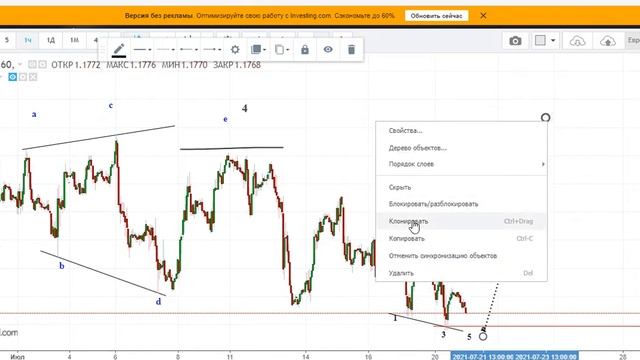Toggle visibility eye icon in floating toolbar
The image size is (640, 360).
[328, 49]
